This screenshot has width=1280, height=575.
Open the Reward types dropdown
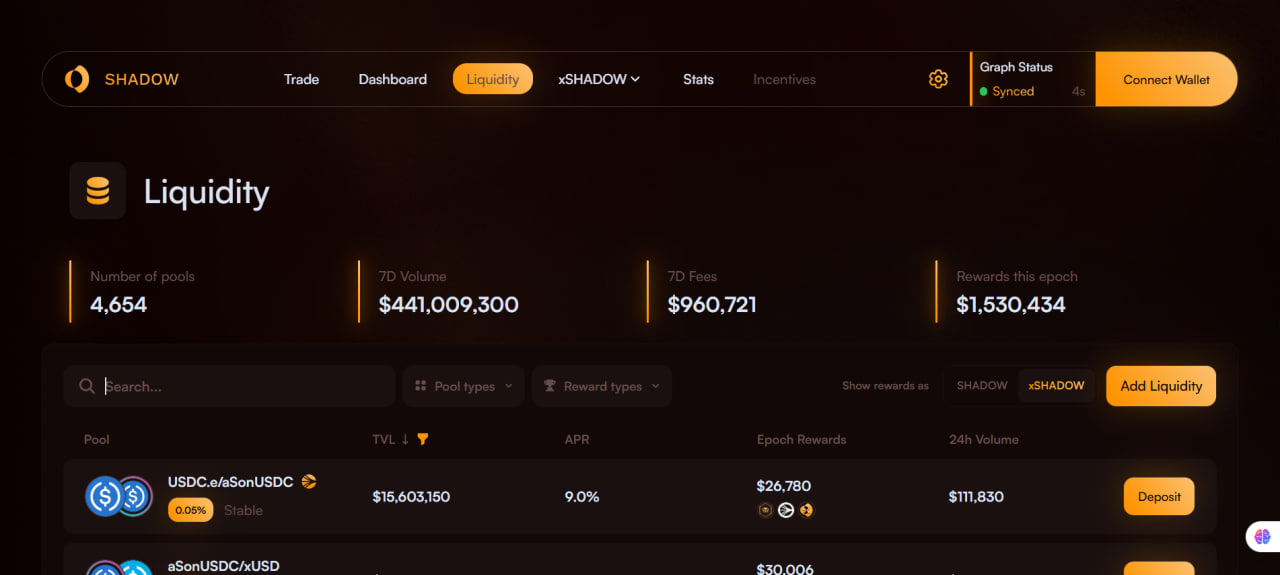(602, 386)
